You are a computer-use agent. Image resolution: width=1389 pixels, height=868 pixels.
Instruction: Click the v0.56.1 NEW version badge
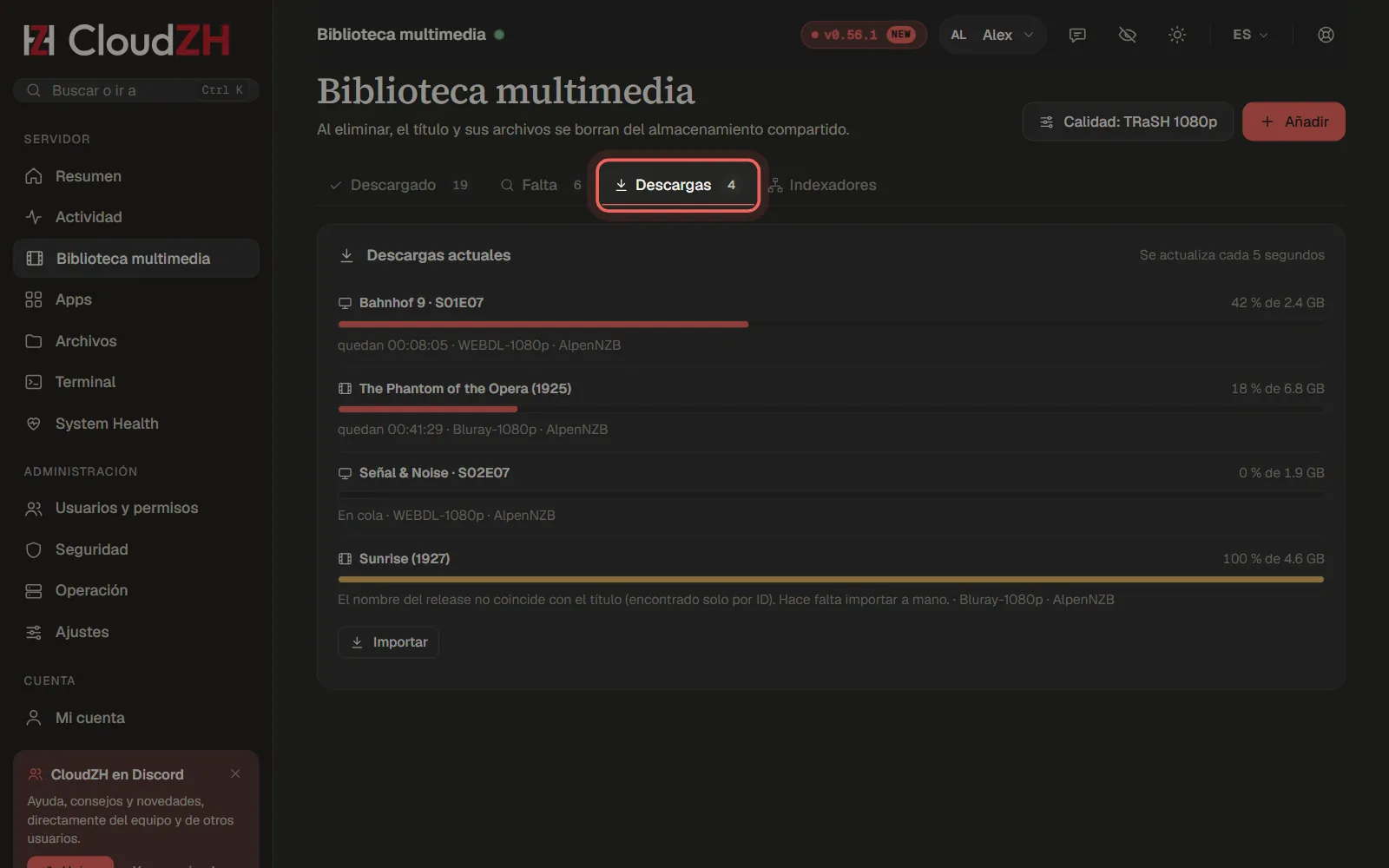(863, 35)
